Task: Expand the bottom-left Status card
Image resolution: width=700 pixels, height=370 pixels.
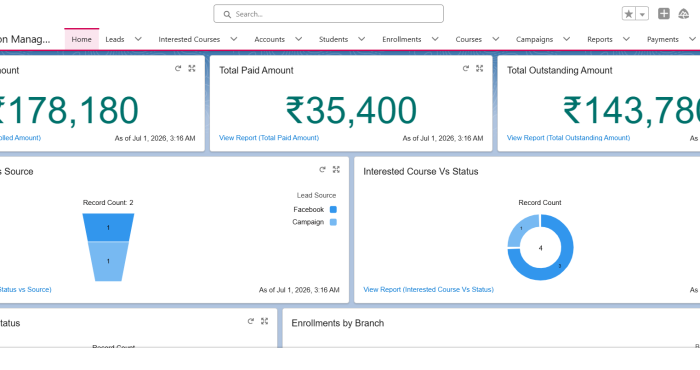Action: click(x=265, y=321)
